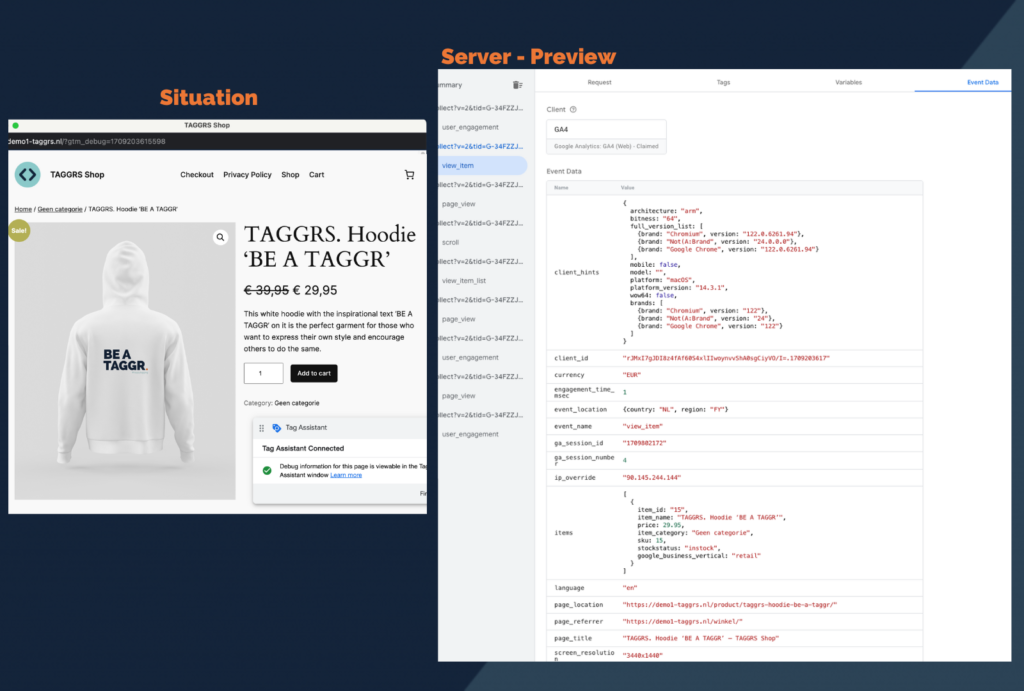The width and height of the screenshot is (1024, 691).
Task: Click the ga_session_id value
Action: tap(645, 443)
